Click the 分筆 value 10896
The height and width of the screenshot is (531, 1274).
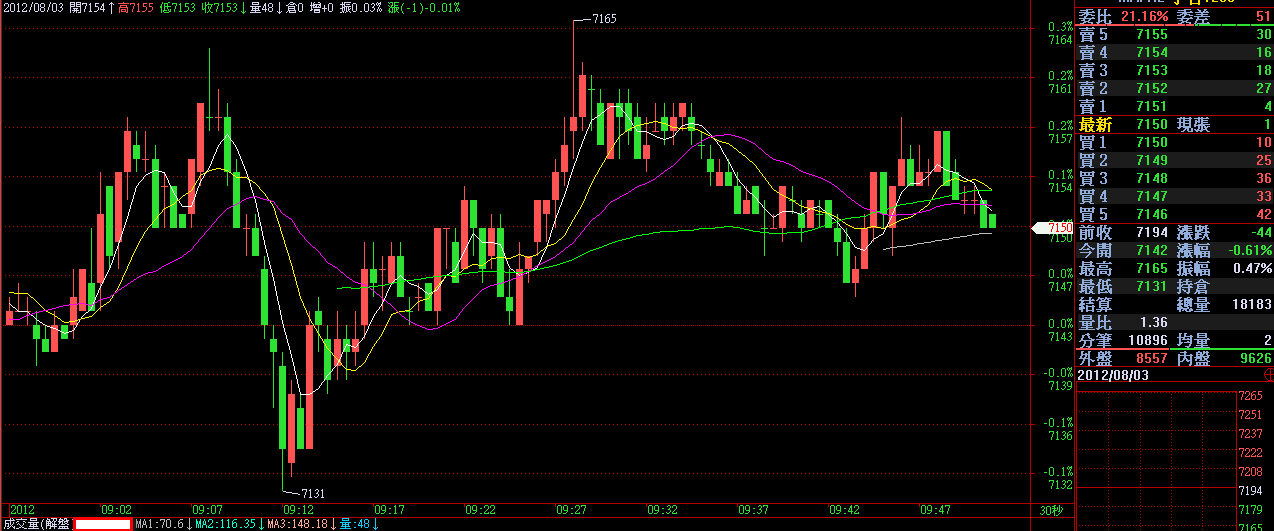1148,340
